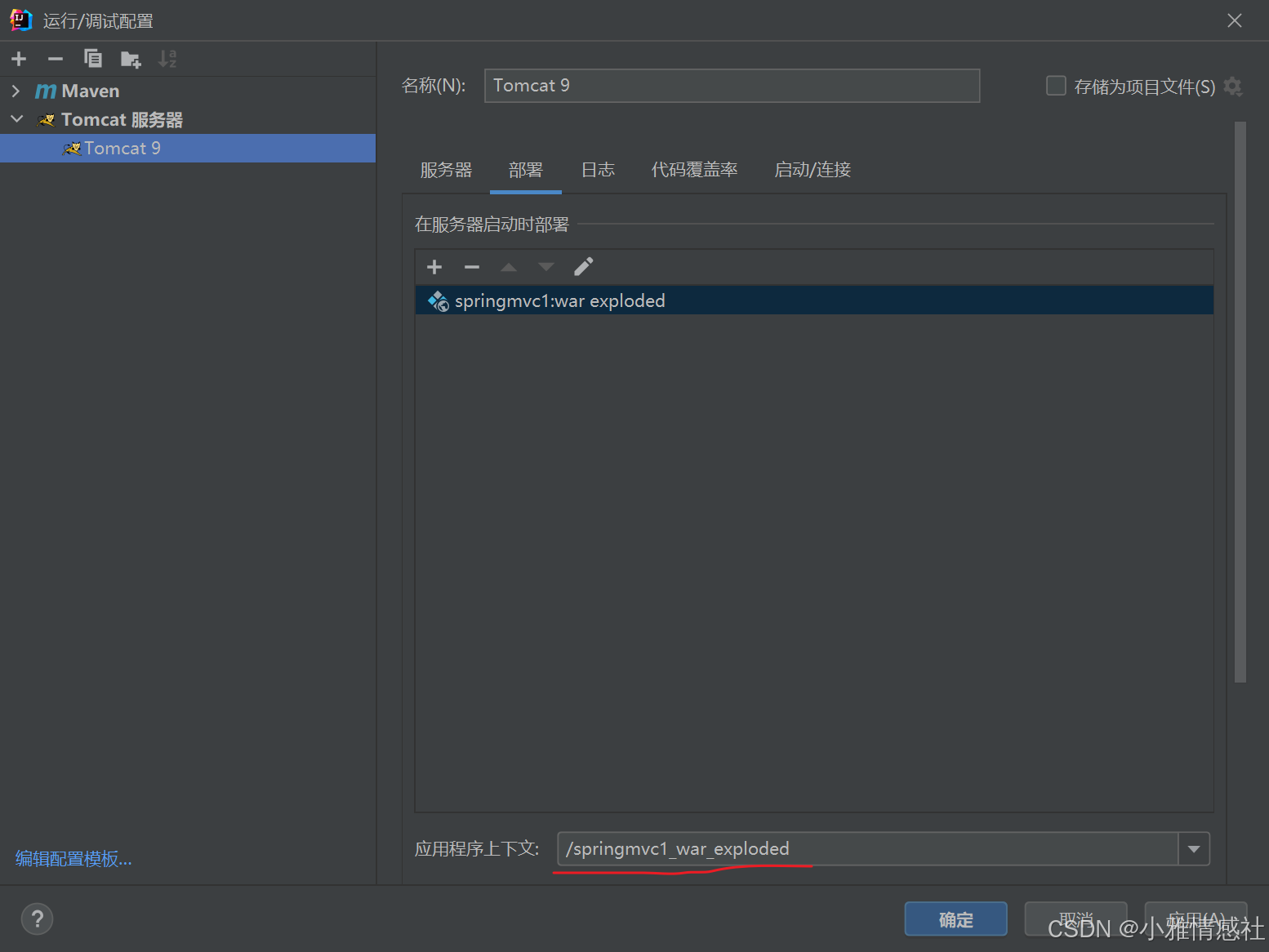Click the IntelliJ IDEA logo in title bar
1269x952 pixels.
20,20
